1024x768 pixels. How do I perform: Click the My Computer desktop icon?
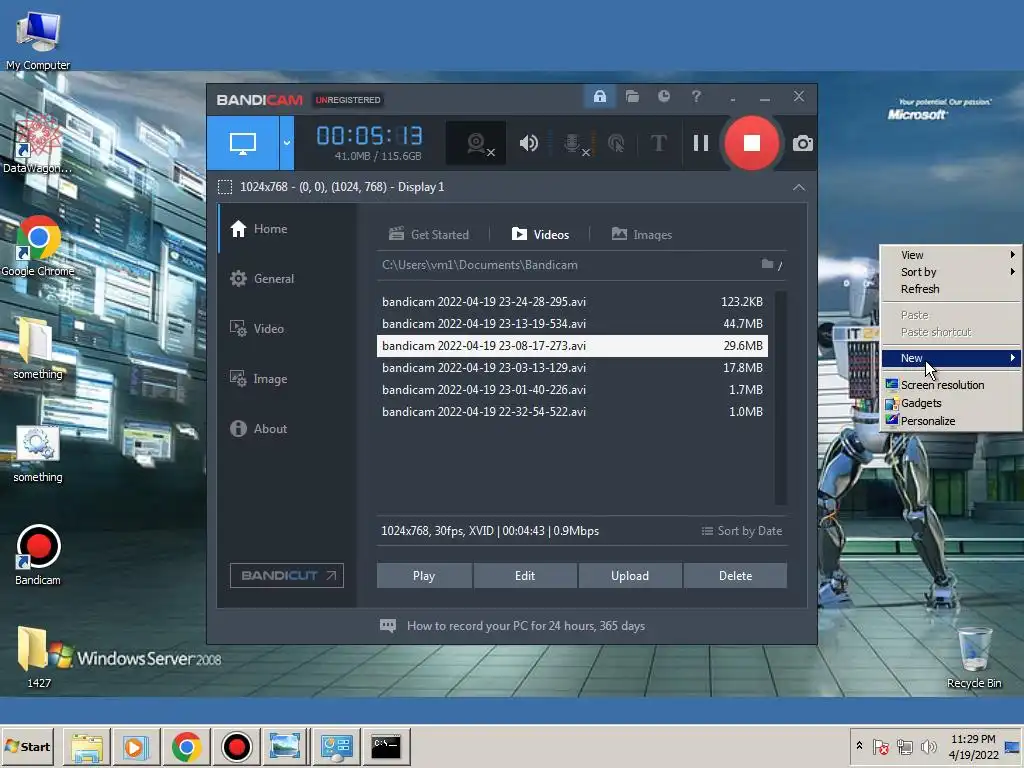pos(38,39)
